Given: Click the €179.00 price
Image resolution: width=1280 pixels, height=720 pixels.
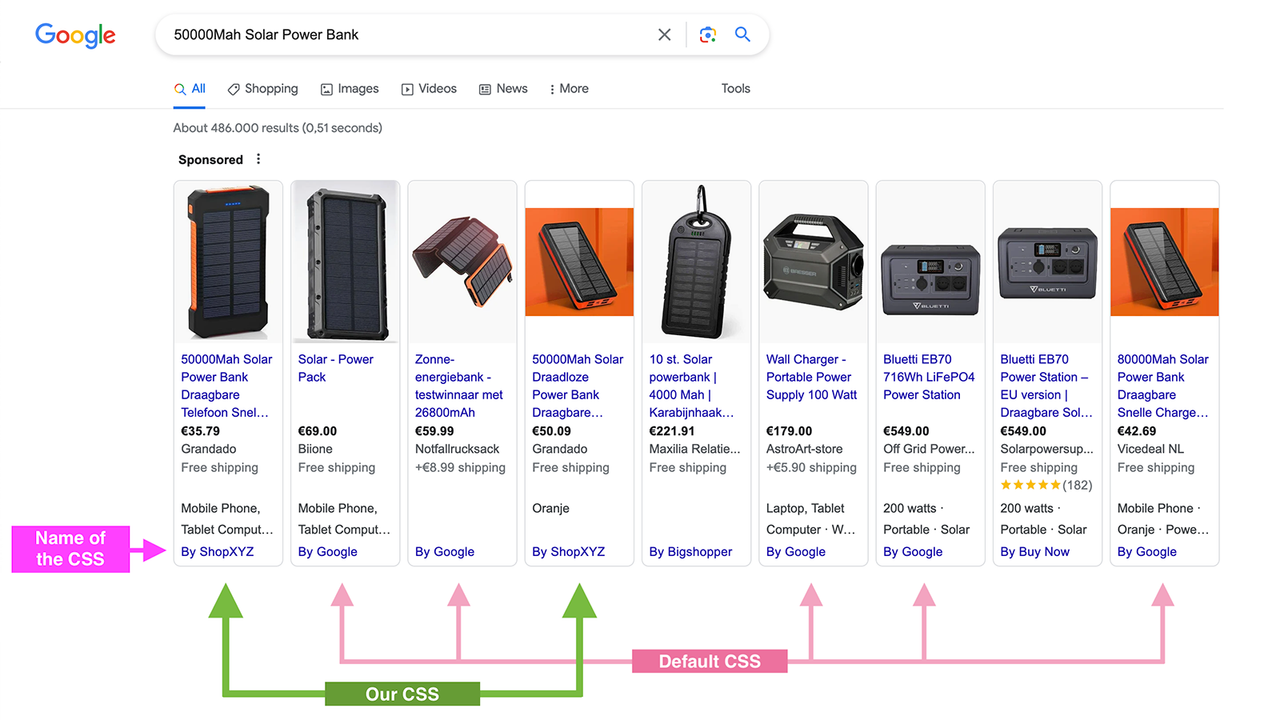Looking at the screenshot, I should point(789,431).
